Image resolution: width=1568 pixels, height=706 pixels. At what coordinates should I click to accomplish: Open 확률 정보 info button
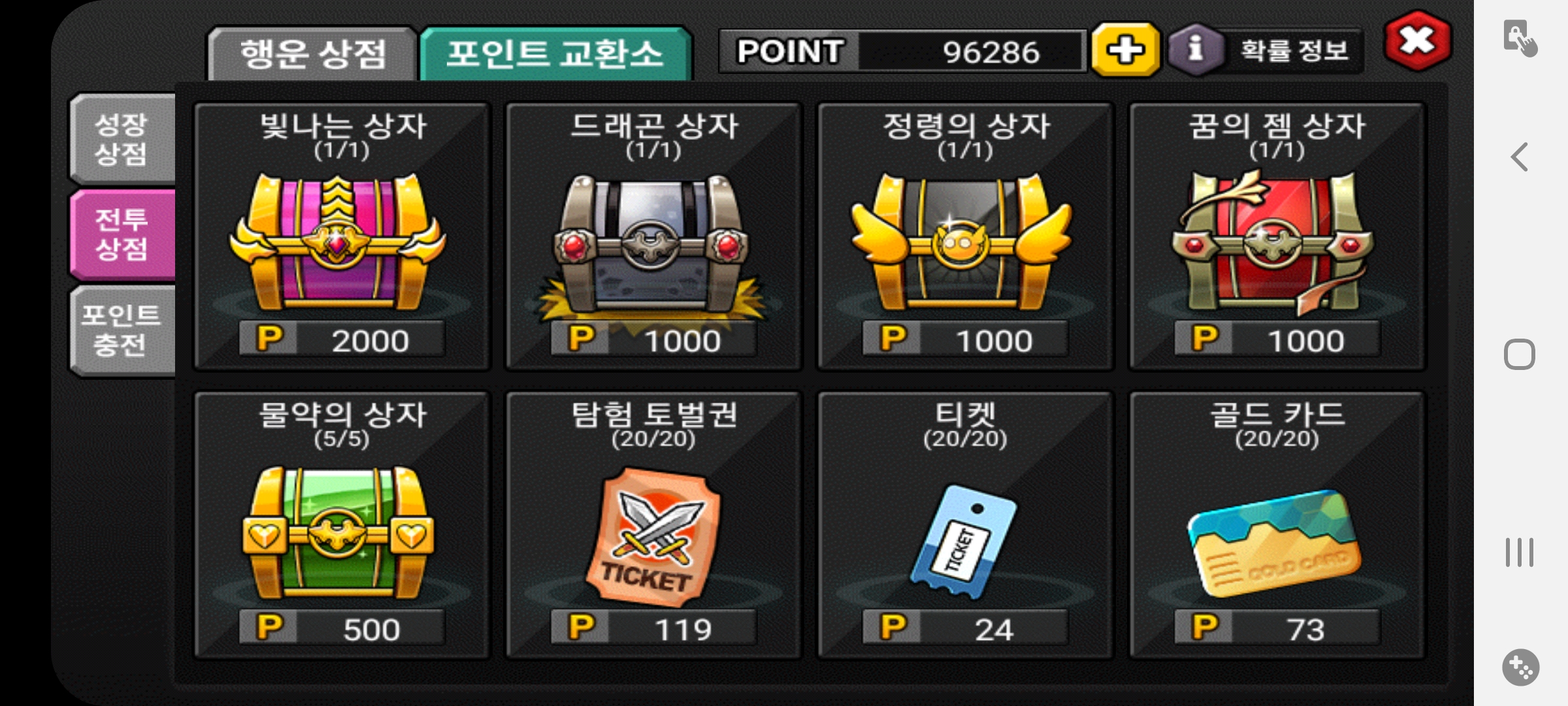click(x=1266, y=50)
